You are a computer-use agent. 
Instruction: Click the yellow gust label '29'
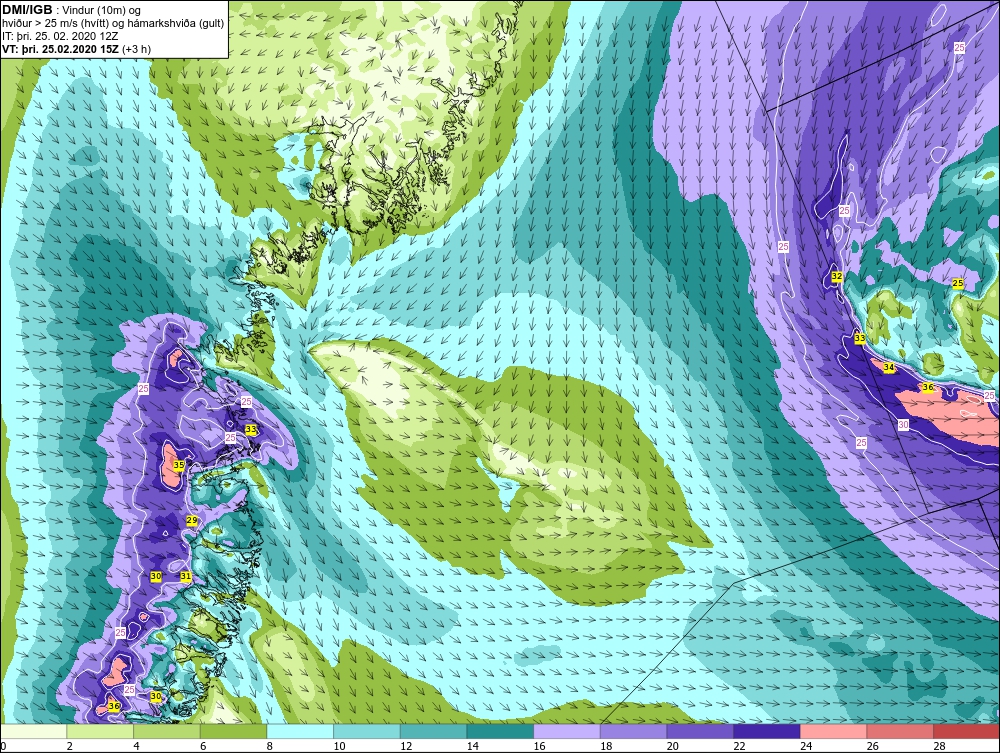(x=192, y=521)
